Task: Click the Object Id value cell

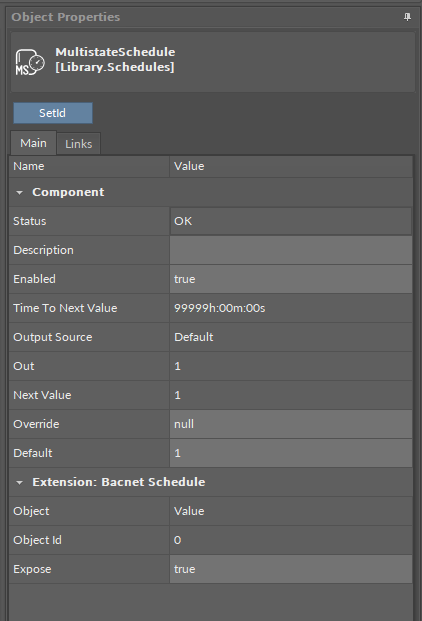Action: pos(291,540)
